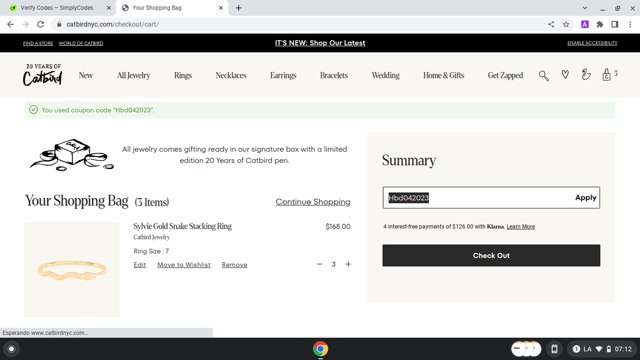This screenshot has width=640, height=360.
Task: Open the Sylvie Gold Snake Stacking Ring title
Action: click(182, 227)
